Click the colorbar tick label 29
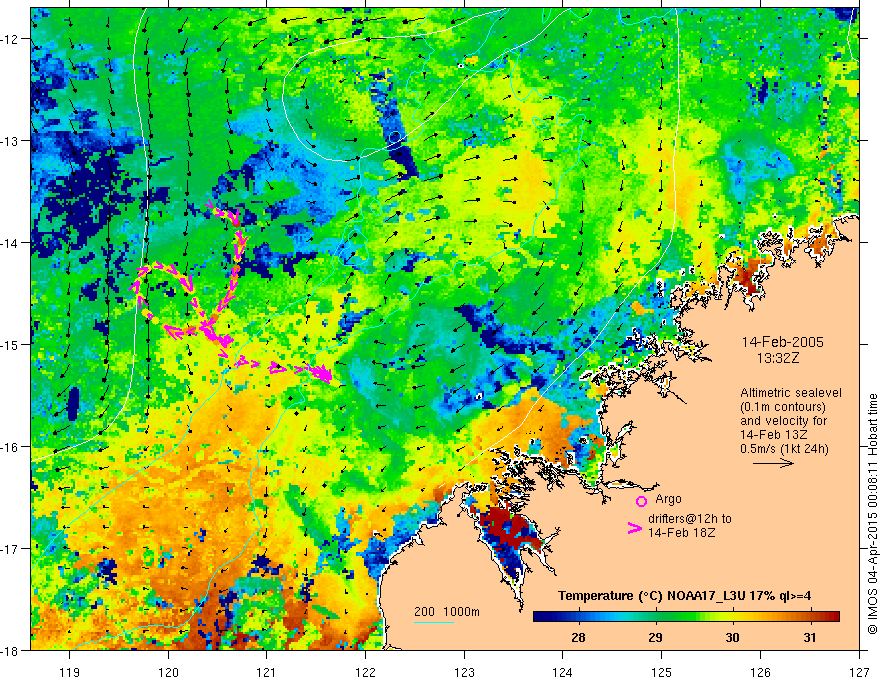The image size is (880, 680). click(655, 637)
